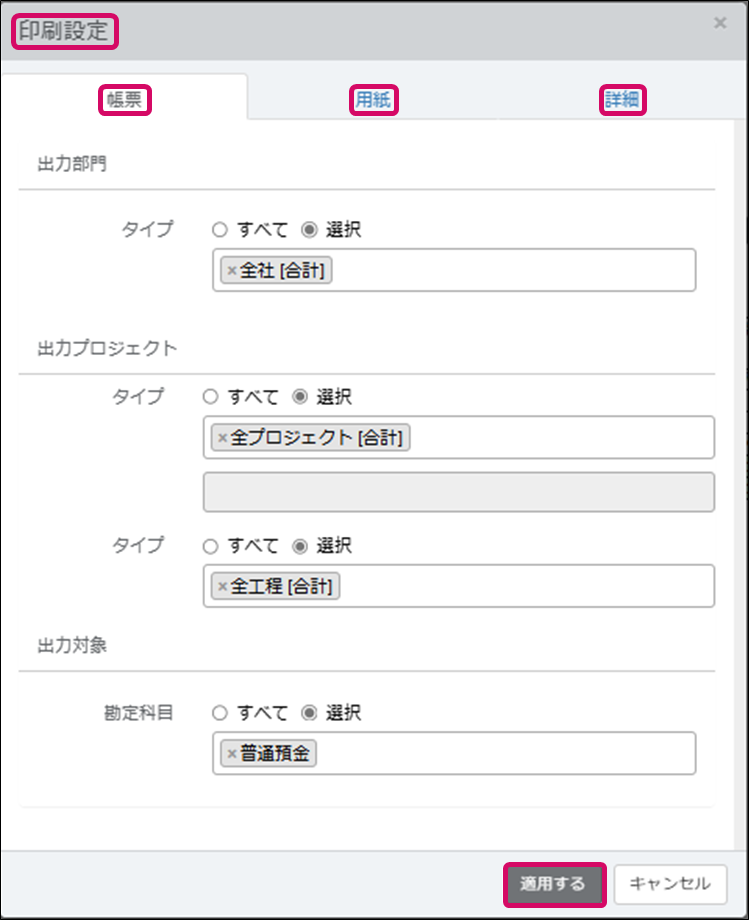Click the 適用する button
The image size is (749, 920).
555,884
